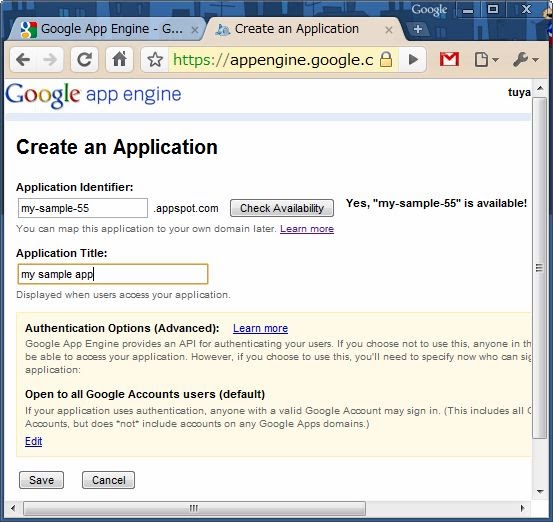Close the Google App Engine tab
This screenshot has width=553, height=522.
194,30
